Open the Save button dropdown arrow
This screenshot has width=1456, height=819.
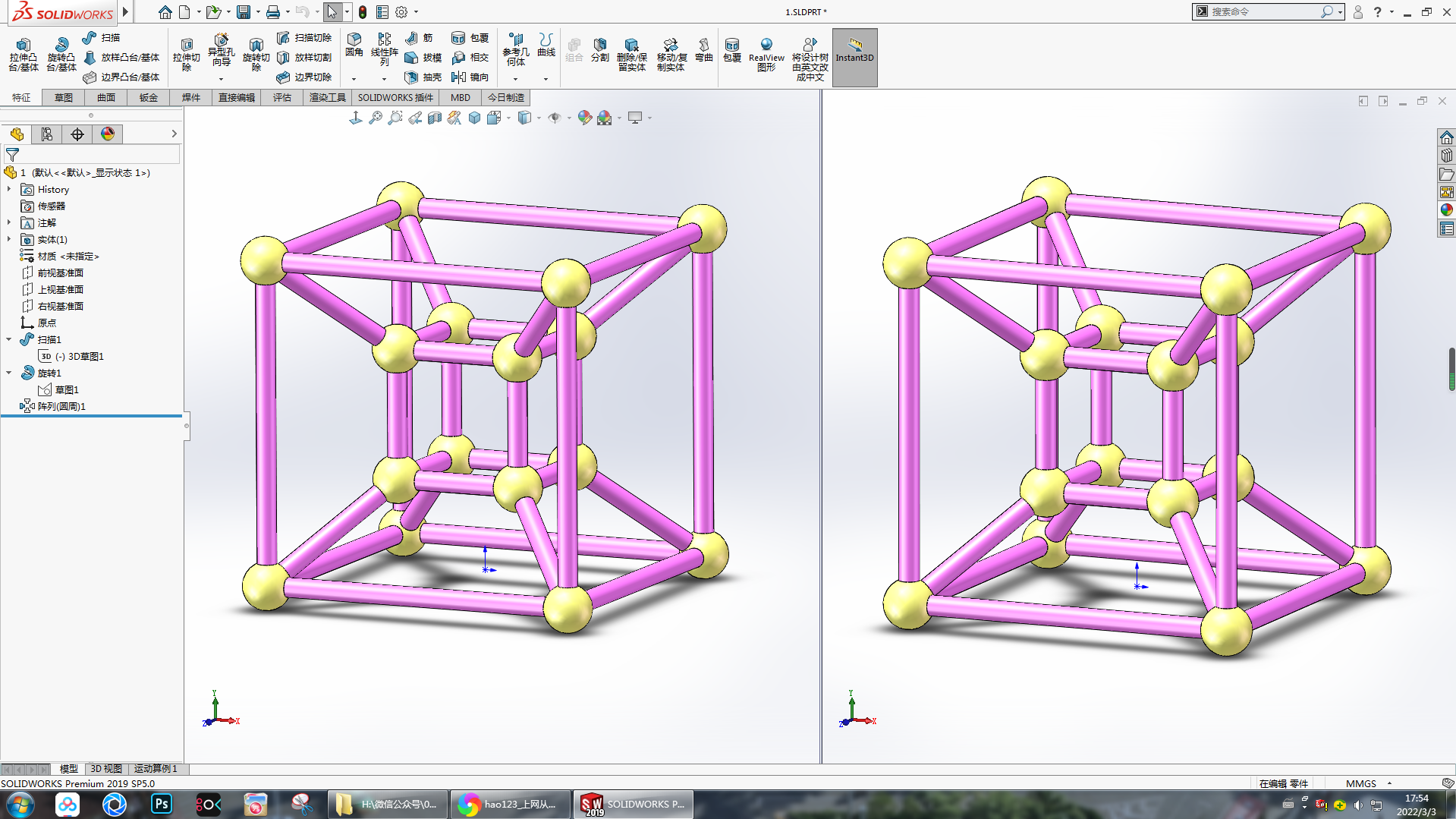point(258,12)
